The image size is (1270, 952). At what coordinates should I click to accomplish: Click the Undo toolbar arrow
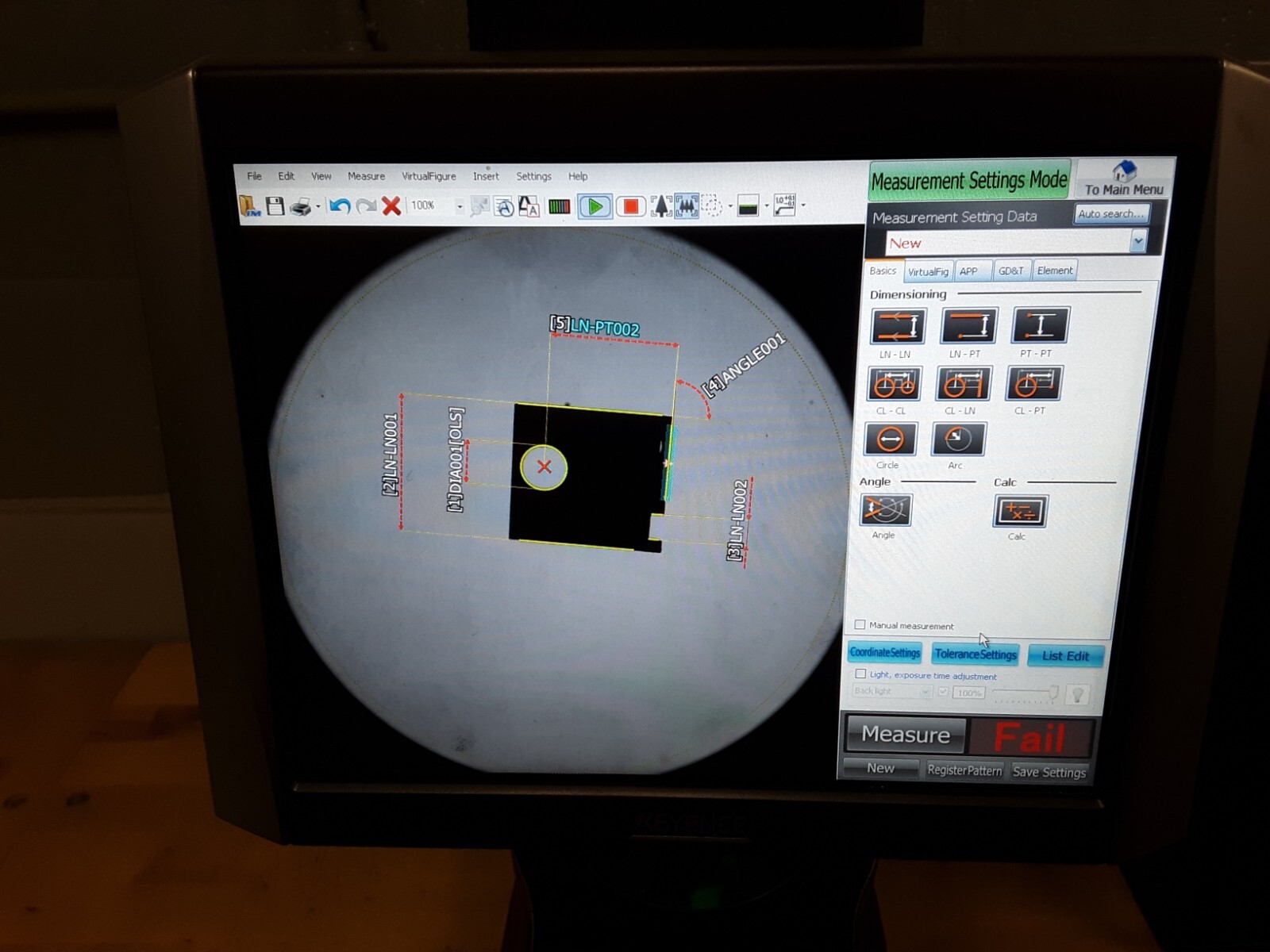click(341, 205)
